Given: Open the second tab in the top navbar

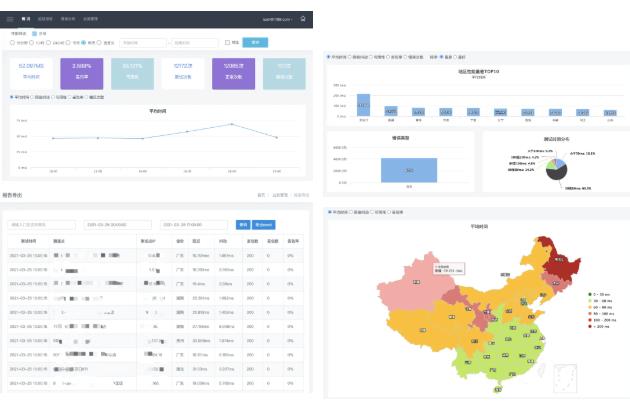Looking at the screenshot, I should point(45,19).
